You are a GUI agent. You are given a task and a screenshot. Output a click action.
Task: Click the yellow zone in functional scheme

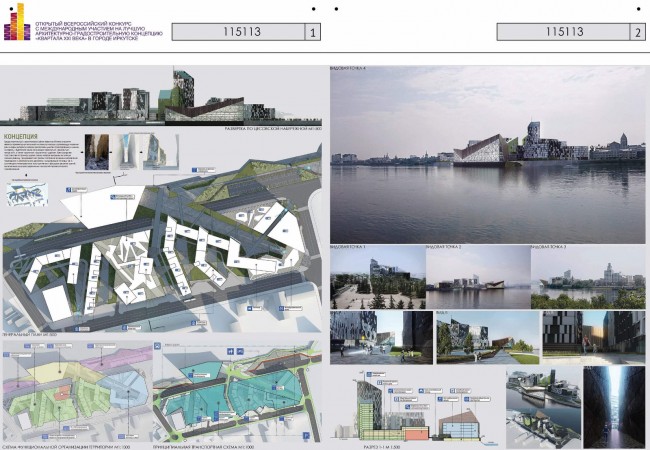(62, 373)
